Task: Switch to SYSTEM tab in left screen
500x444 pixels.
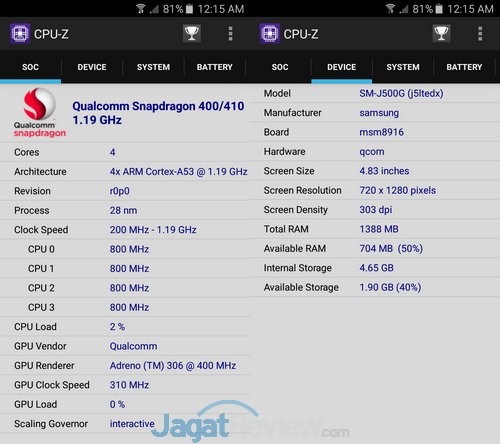Action: click(153, 67)
